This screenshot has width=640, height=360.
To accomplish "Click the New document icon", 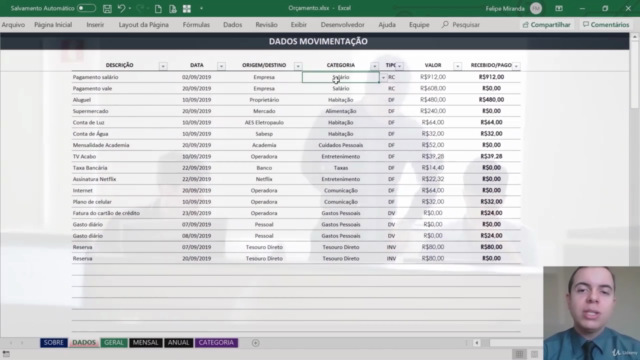I will click(158, 9).
